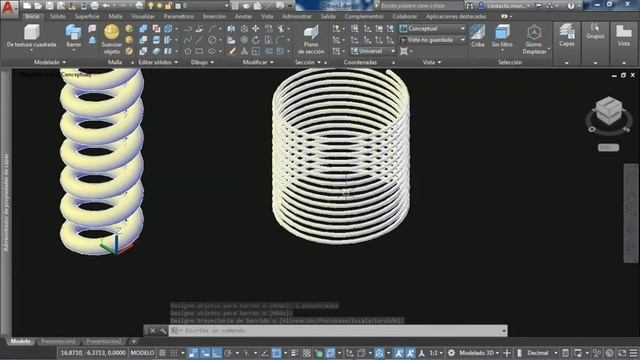
Task: Click the Sin filtro selection filter
Action: 502,36
